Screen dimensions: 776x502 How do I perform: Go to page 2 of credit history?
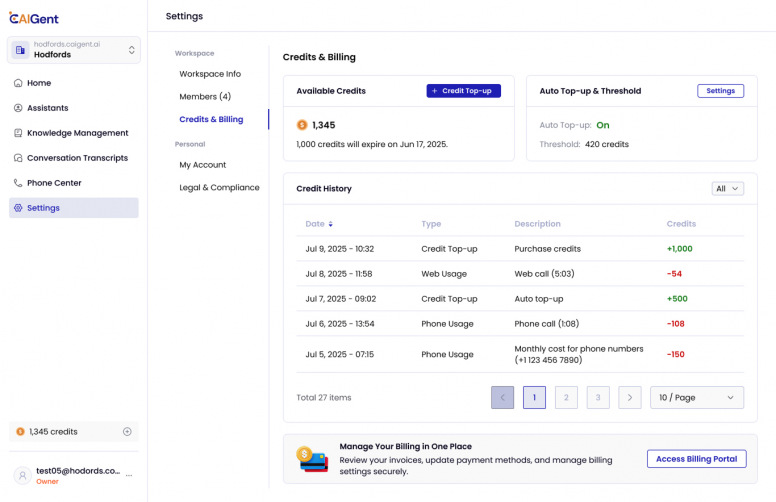566,398
